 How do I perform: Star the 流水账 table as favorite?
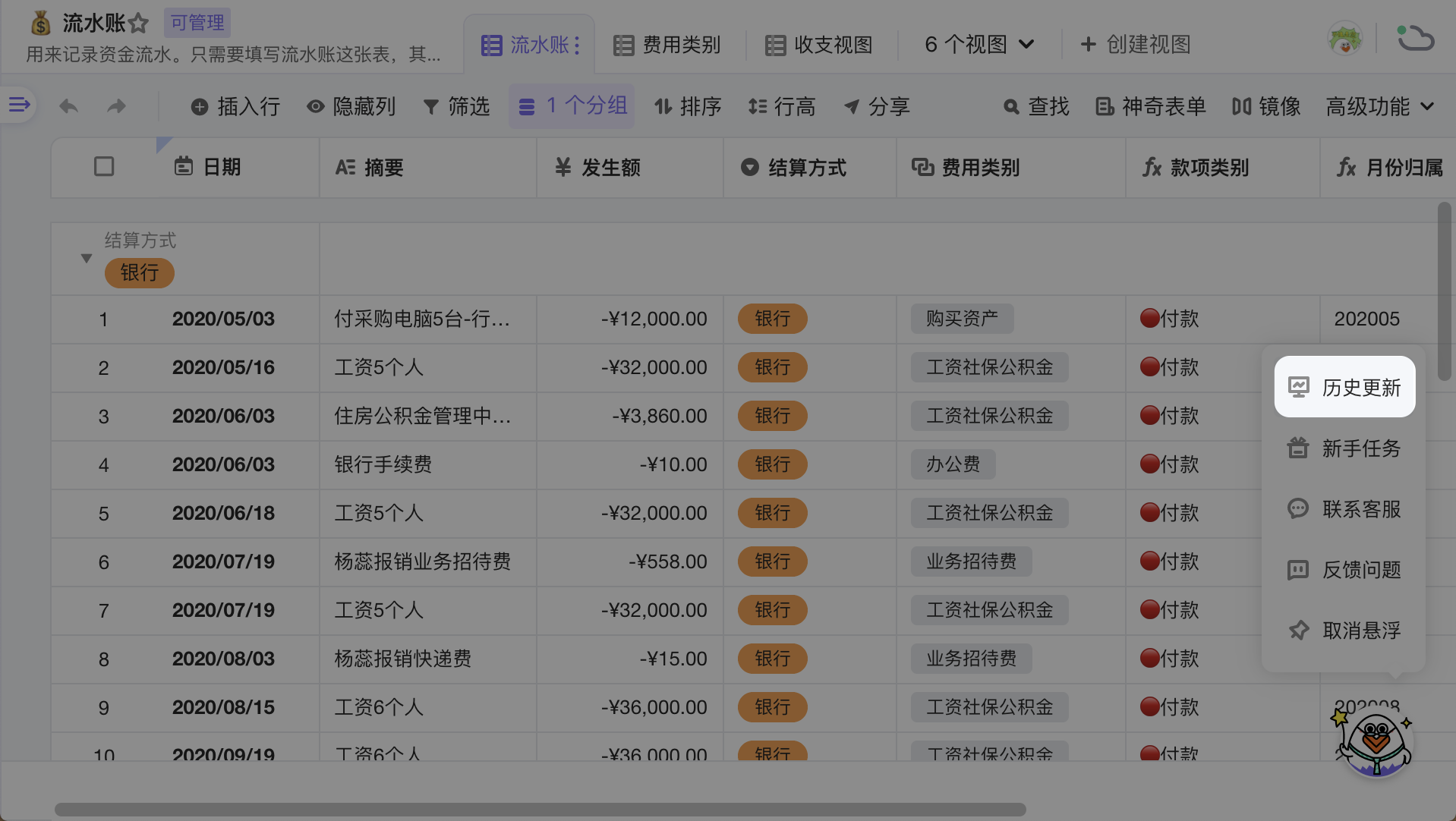coord(138,24)
